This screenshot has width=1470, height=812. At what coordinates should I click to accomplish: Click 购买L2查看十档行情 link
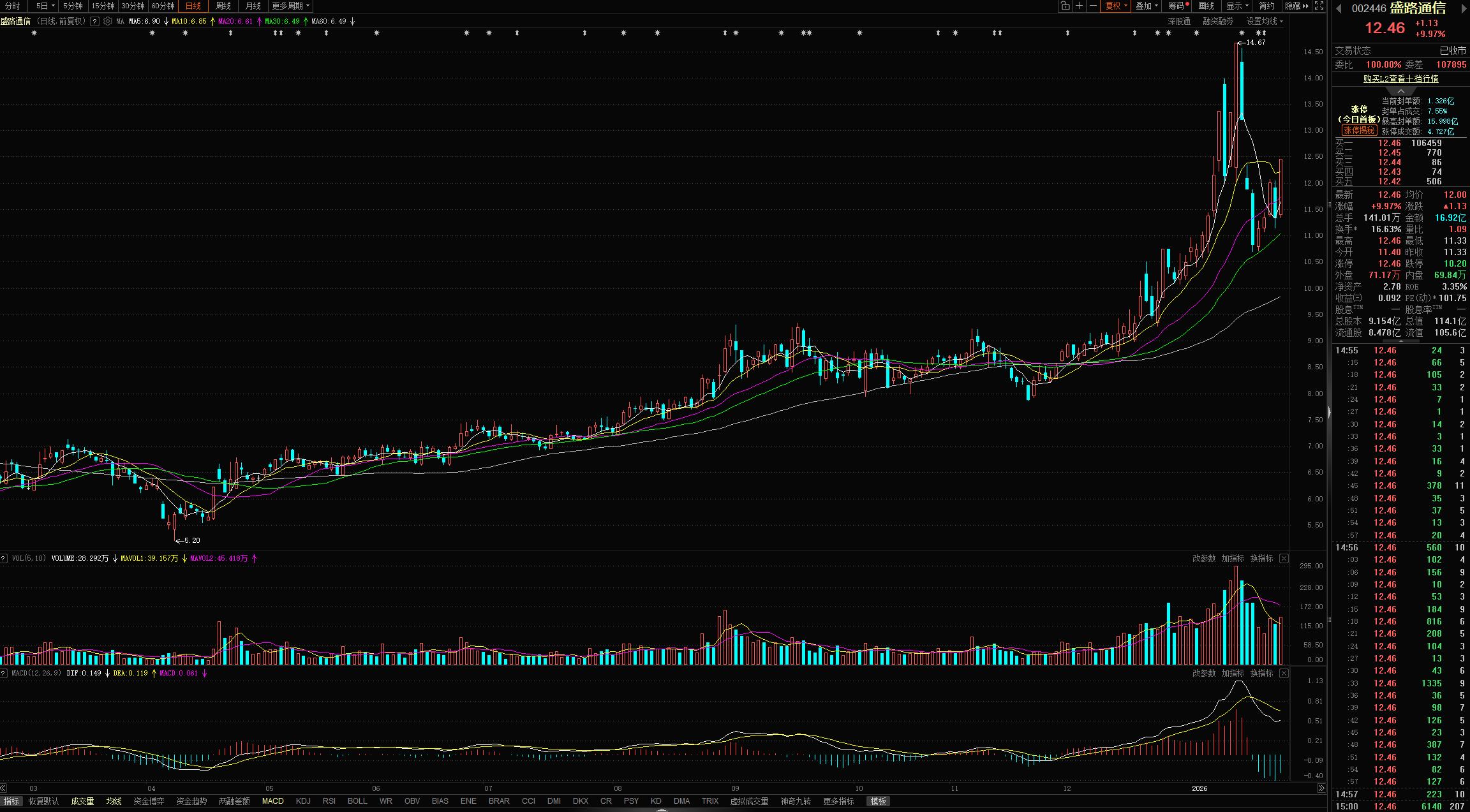pyautogui.click(x=1400, y=78)
